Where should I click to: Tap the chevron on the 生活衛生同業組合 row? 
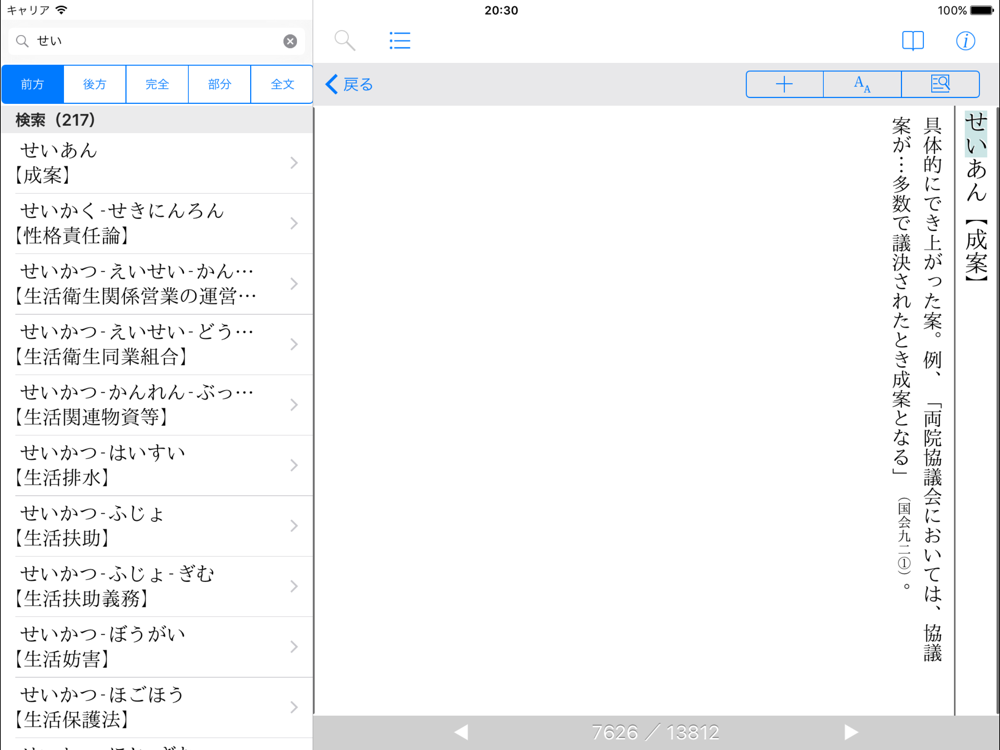point(294,344)
